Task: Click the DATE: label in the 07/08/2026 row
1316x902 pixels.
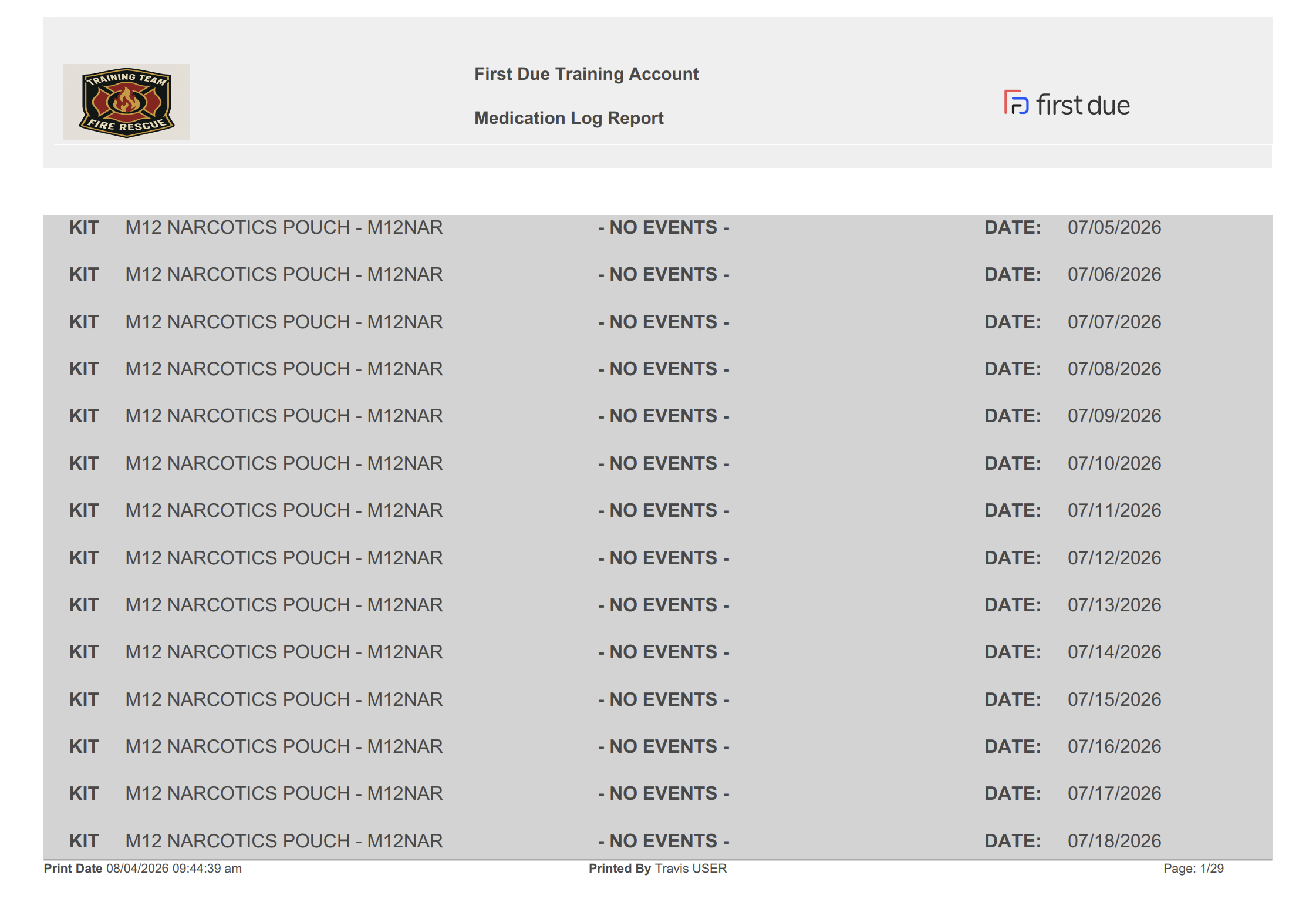Action: click(1013, 369)
